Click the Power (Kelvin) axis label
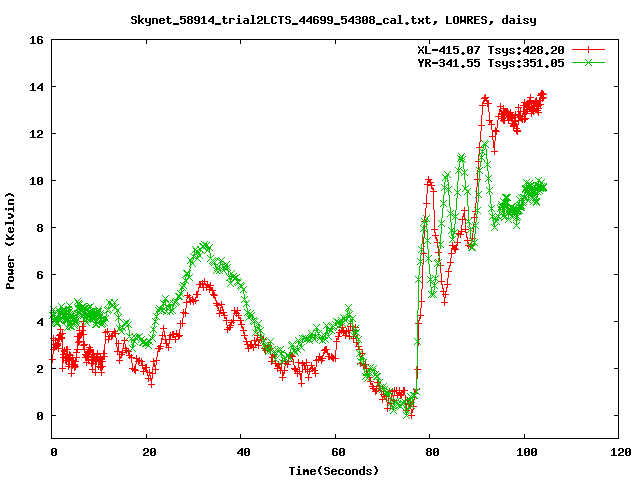This screenshot has width=640, height=480. pyautogui.click(x=10, y=241)
